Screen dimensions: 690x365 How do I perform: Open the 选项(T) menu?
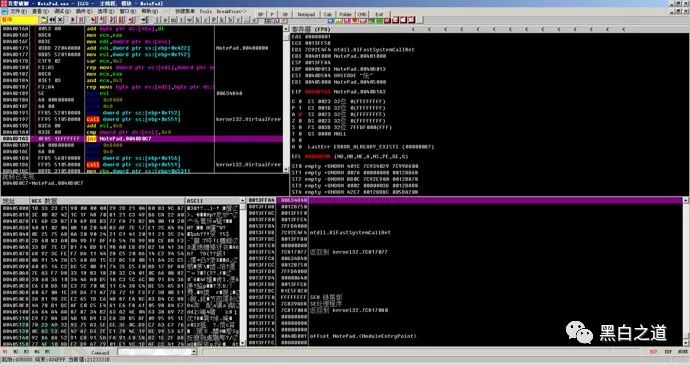(x=105, y=11)
